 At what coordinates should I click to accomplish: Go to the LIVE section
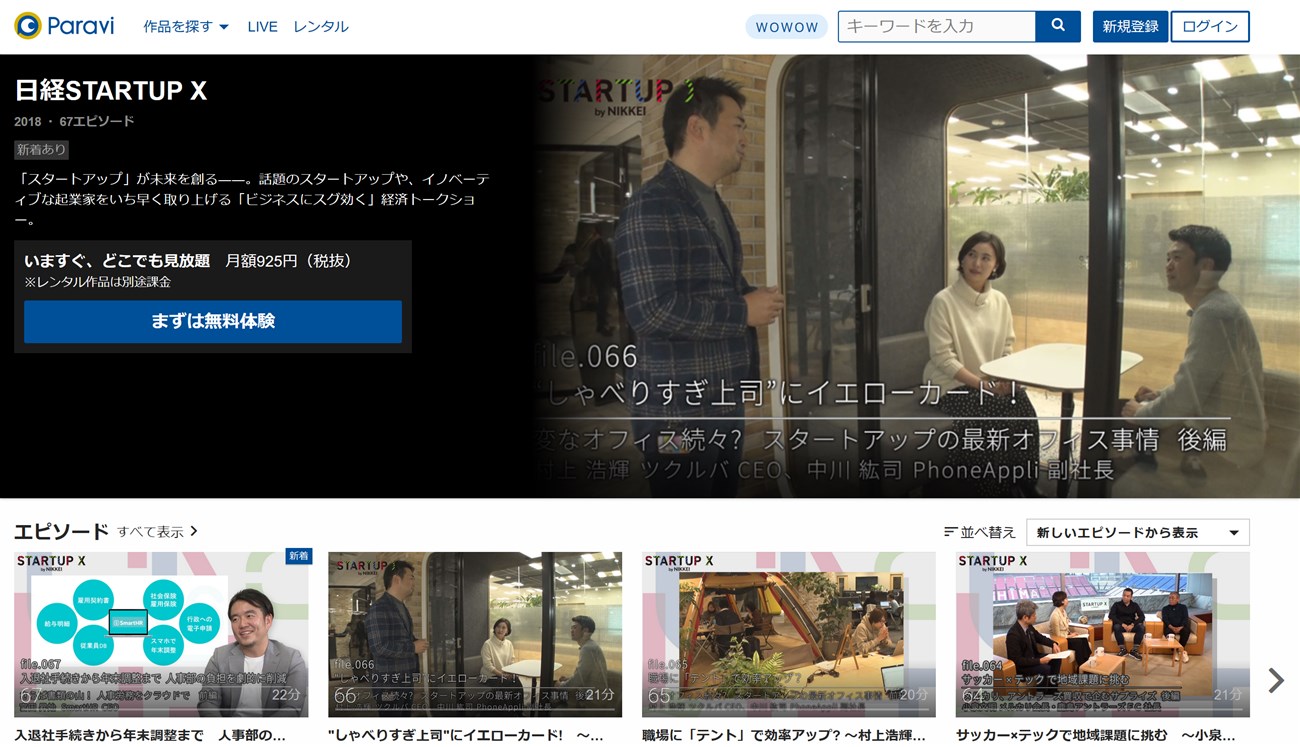262,27
